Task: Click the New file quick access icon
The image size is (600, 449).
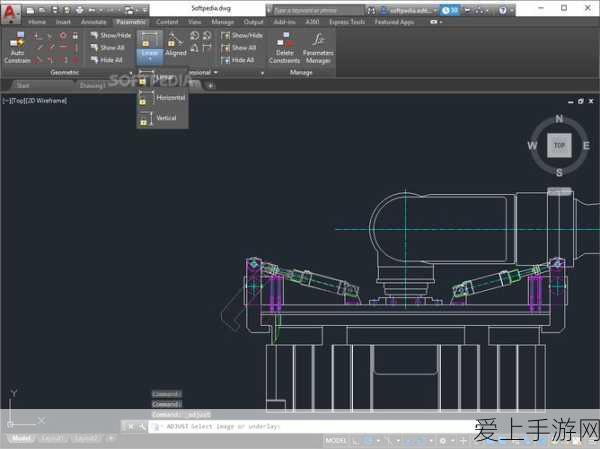Action: pos(30,10)
